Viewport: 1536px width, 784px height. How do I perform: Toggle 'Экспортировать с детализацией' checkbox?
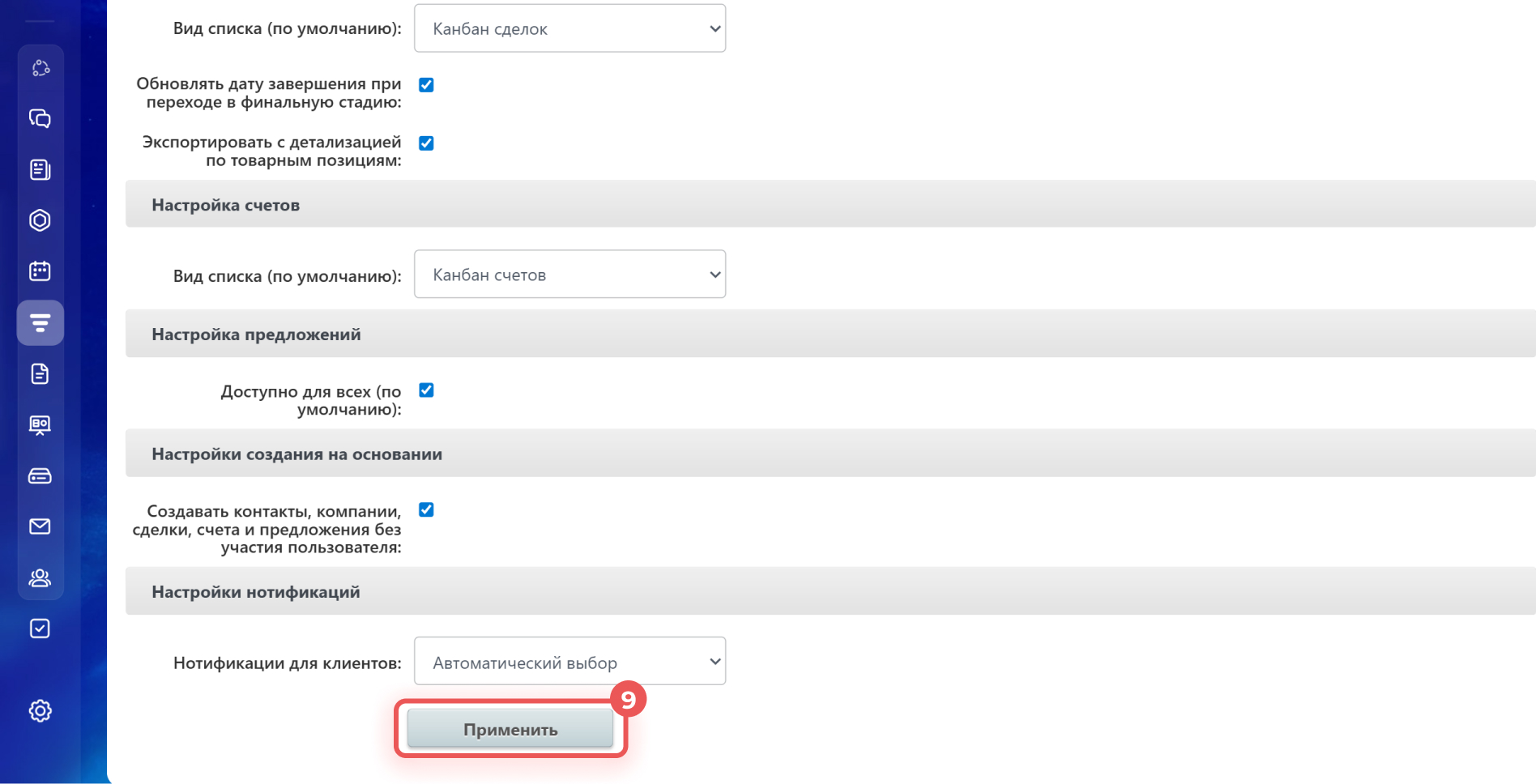(426, 143)
